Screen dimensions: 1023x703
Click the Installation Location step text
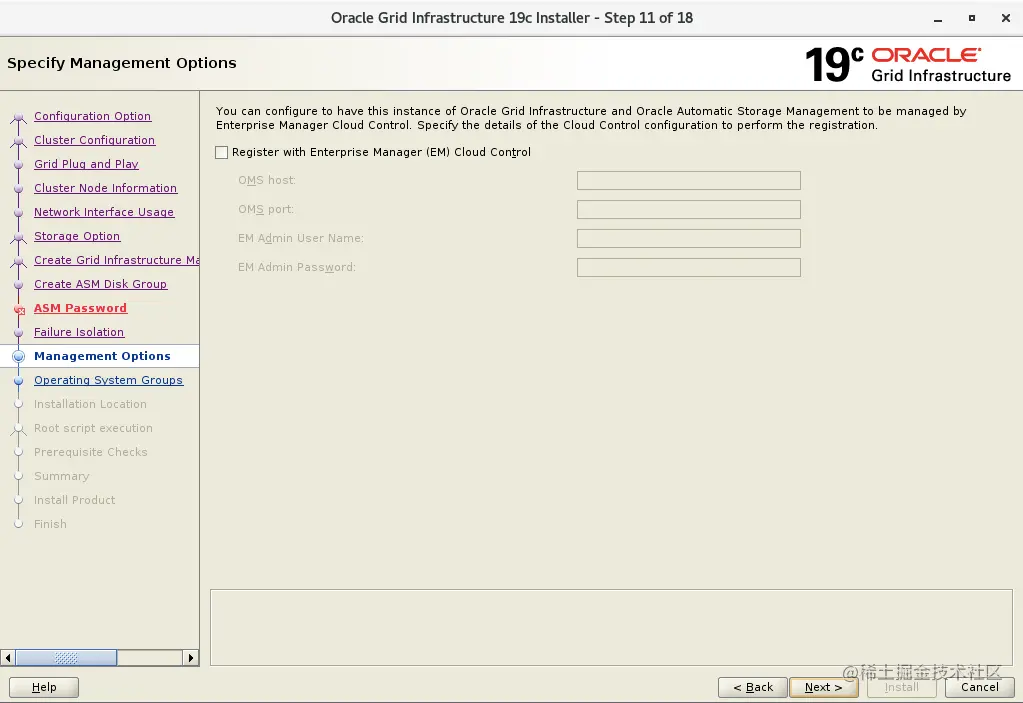(x=90, y=404)
